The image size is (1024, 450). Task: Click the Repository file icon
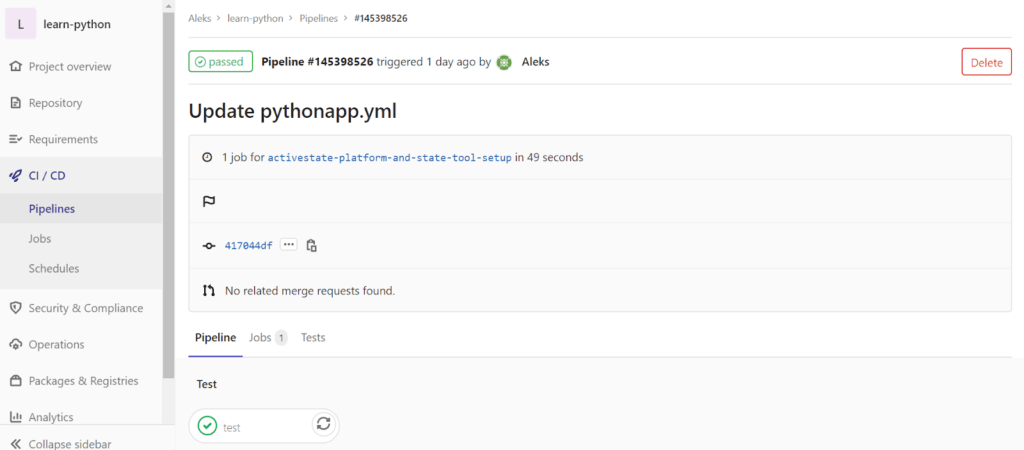coord(15,103)
